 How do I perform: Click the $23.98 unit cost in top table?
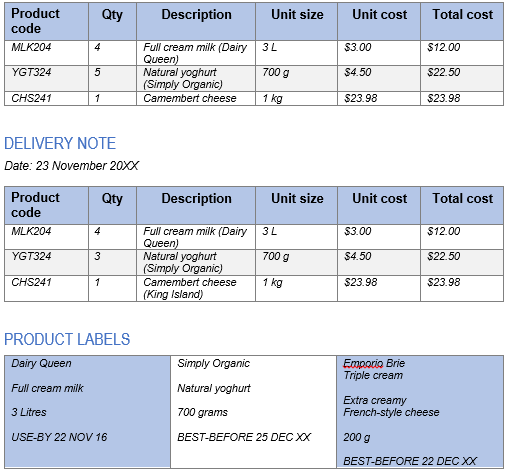(x=361, y=98)
